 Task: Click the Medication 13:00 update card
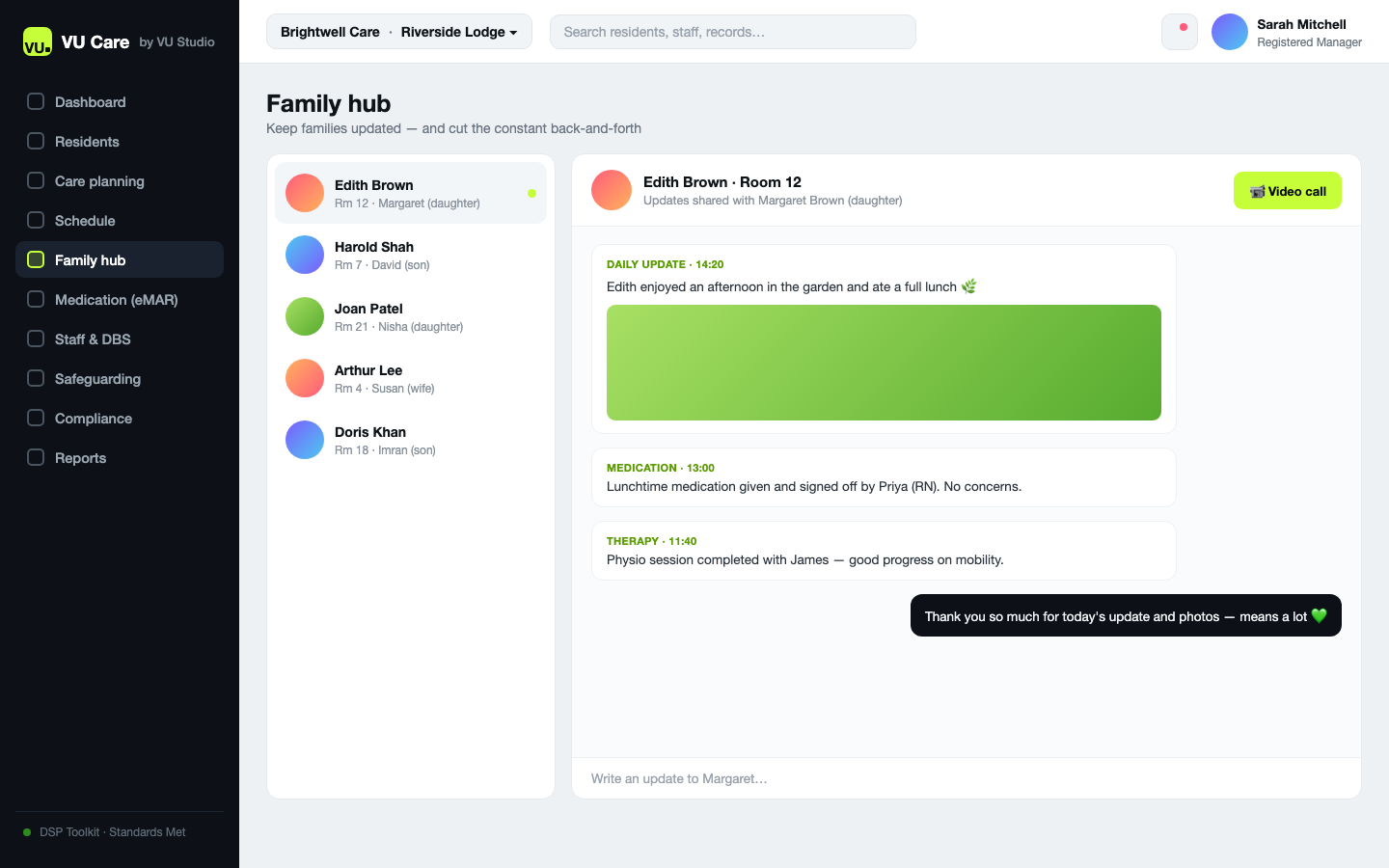point(884,477)
